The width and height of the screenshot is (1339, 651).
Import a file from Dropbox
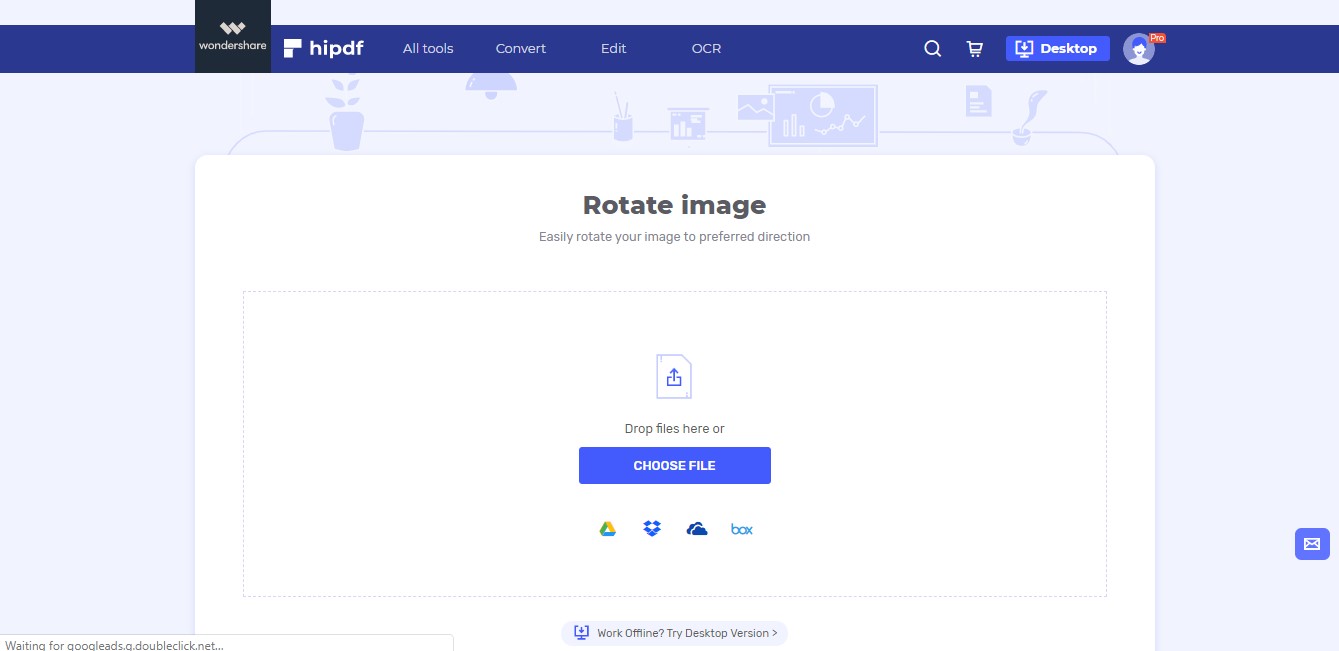pos(652,529)
